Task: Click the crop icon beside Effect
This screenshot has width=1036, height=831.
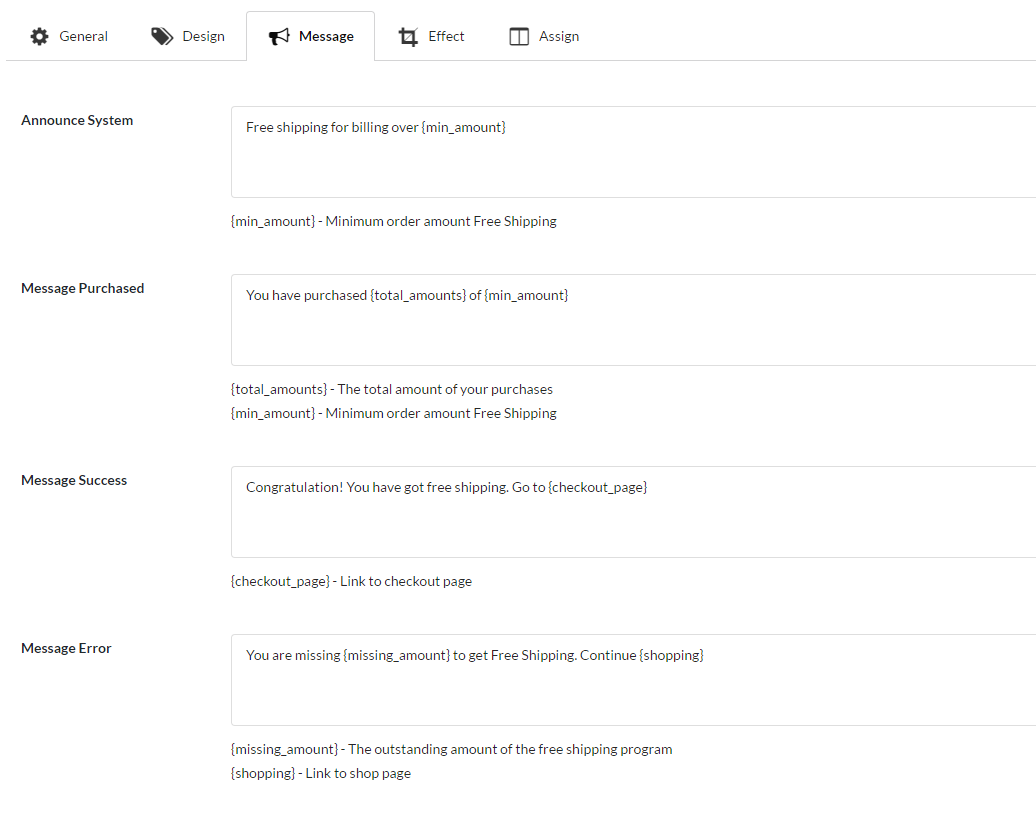Action: tap(408, 37)
